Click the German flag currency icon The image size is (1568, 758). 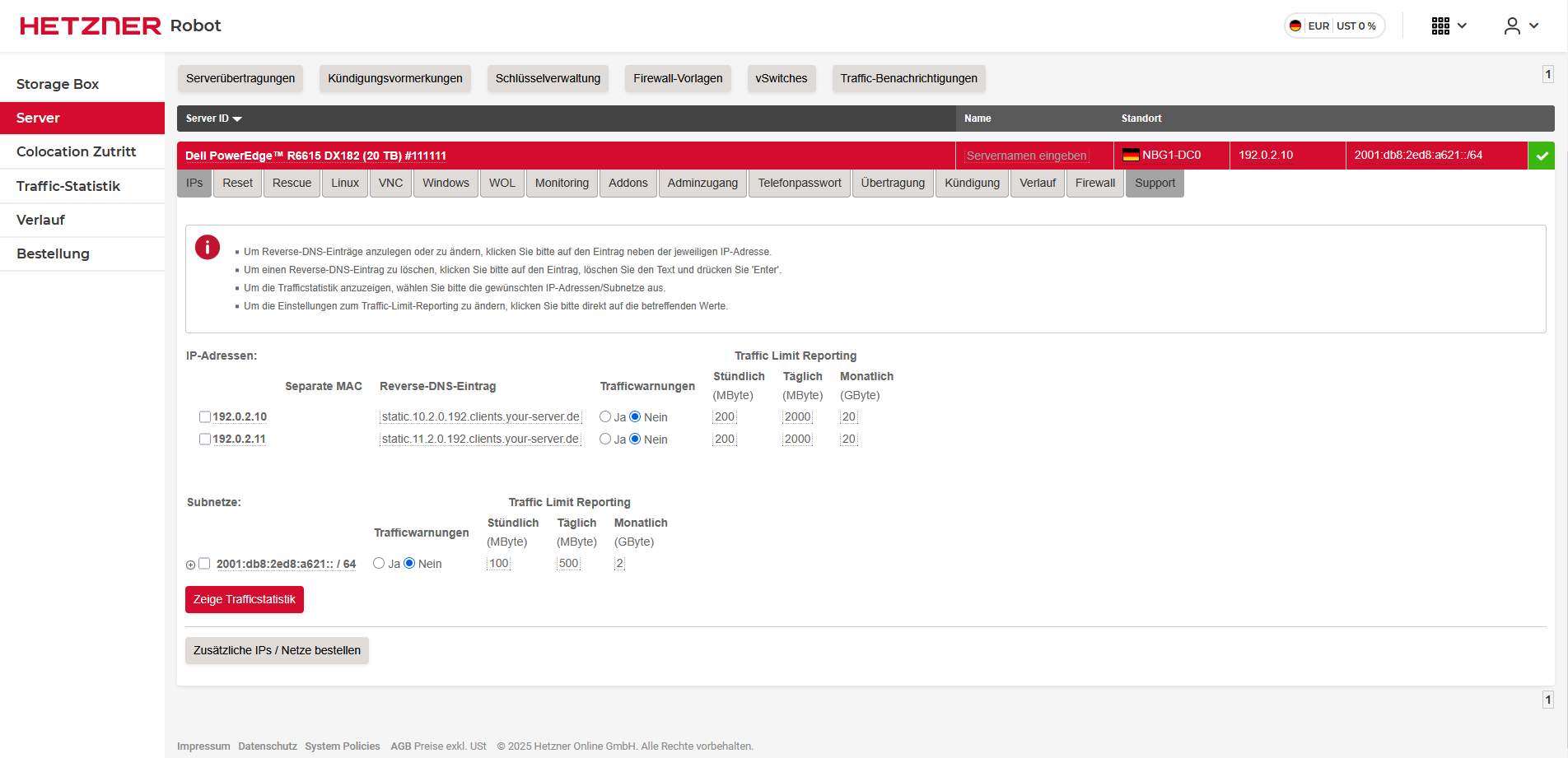1295,26
